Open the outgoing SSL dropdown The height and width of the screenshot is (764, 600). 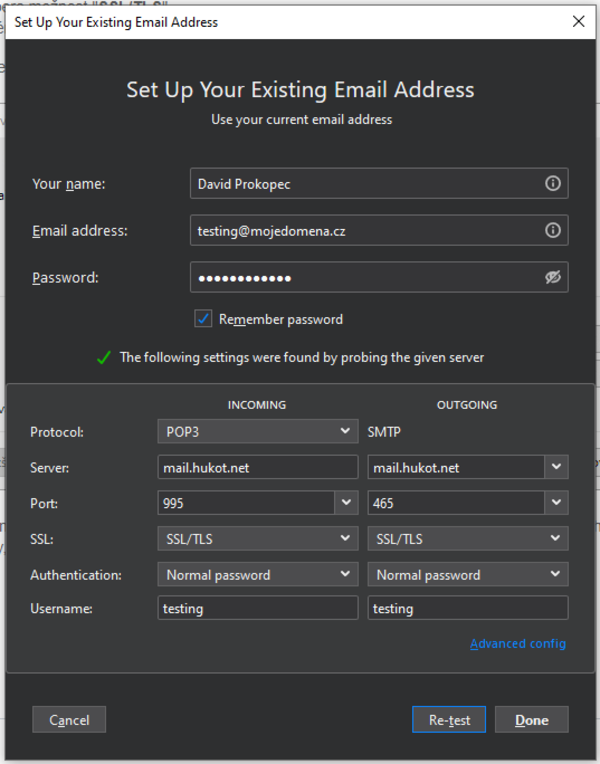coord(467,539)
